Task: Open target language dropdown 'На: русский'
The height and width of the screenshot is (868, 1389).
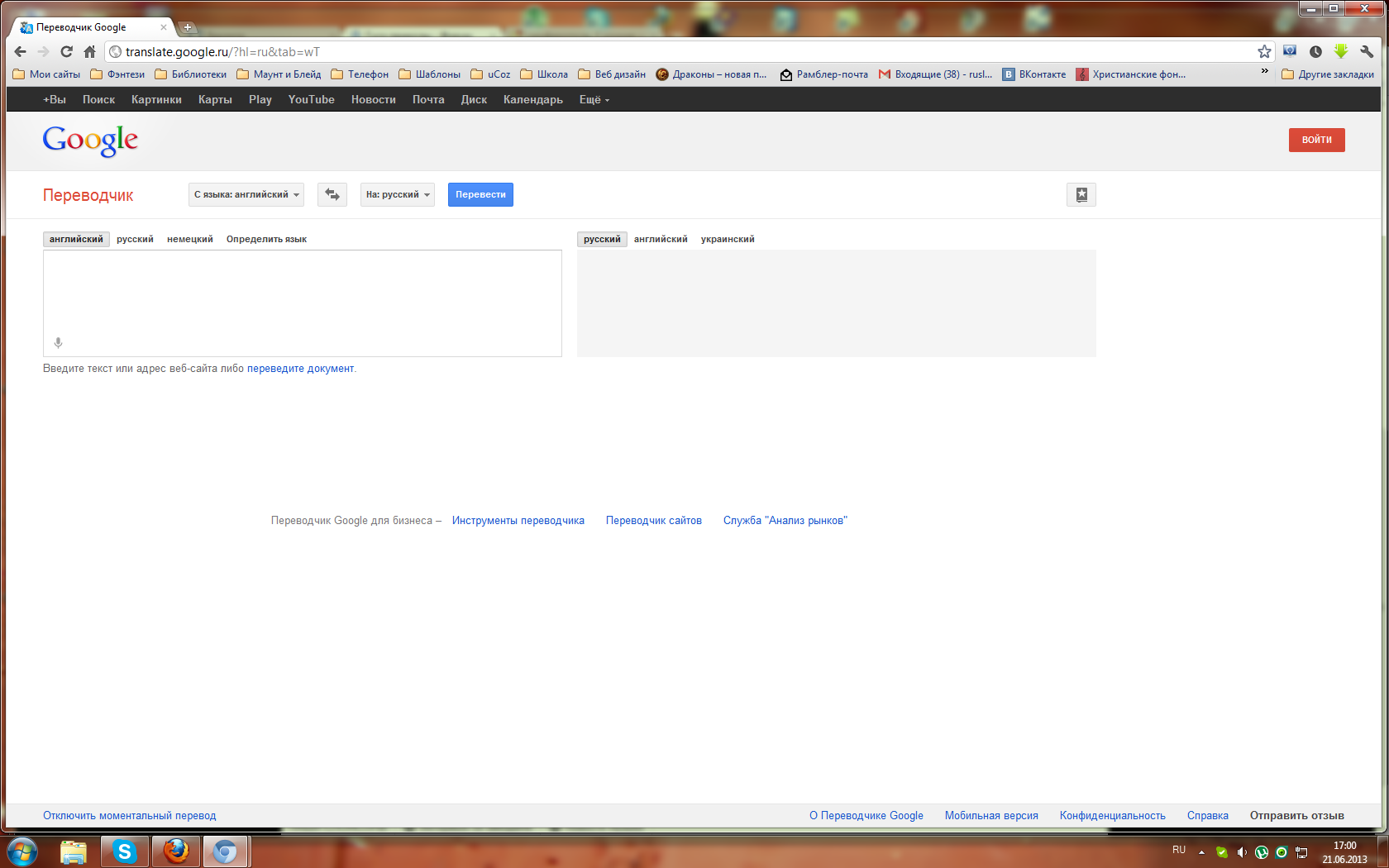Action: pyautogui.click(x=398, y=194)
